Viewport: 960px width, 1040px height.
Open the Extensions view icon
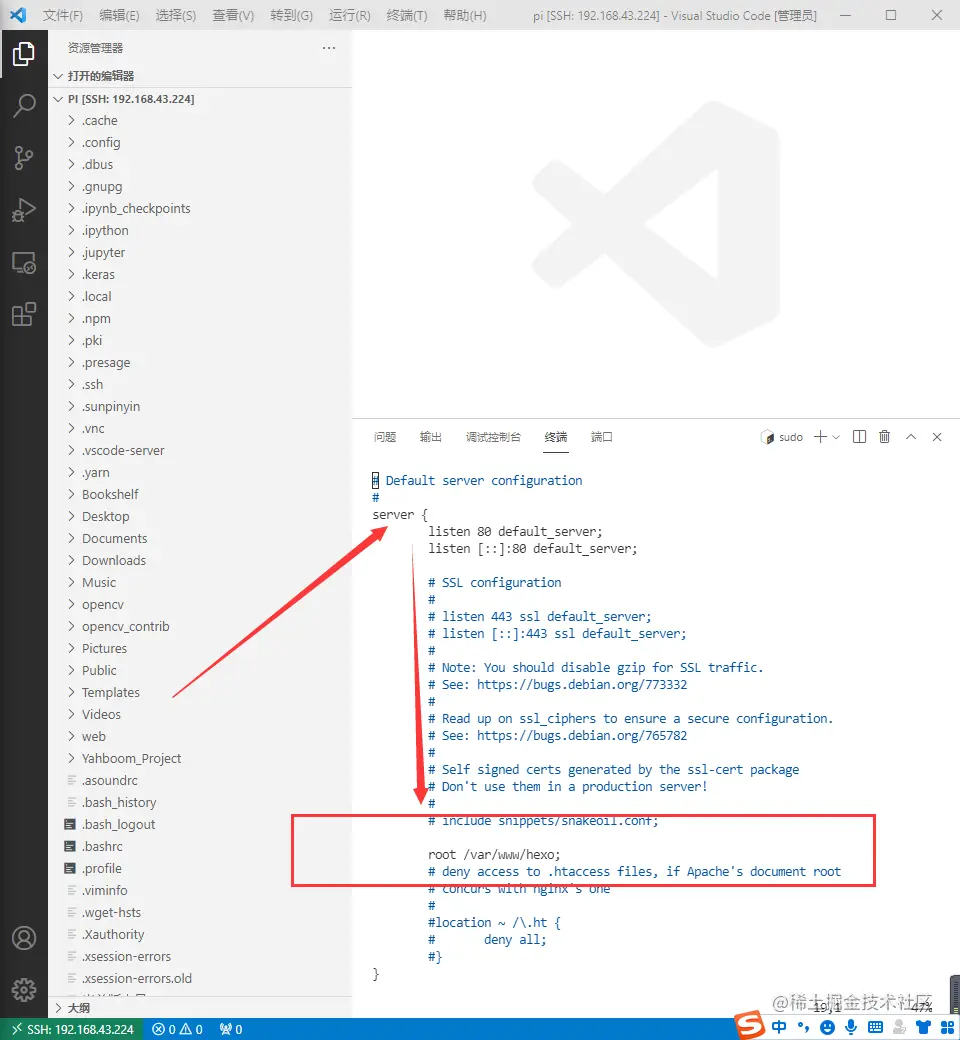click(24, 314)
